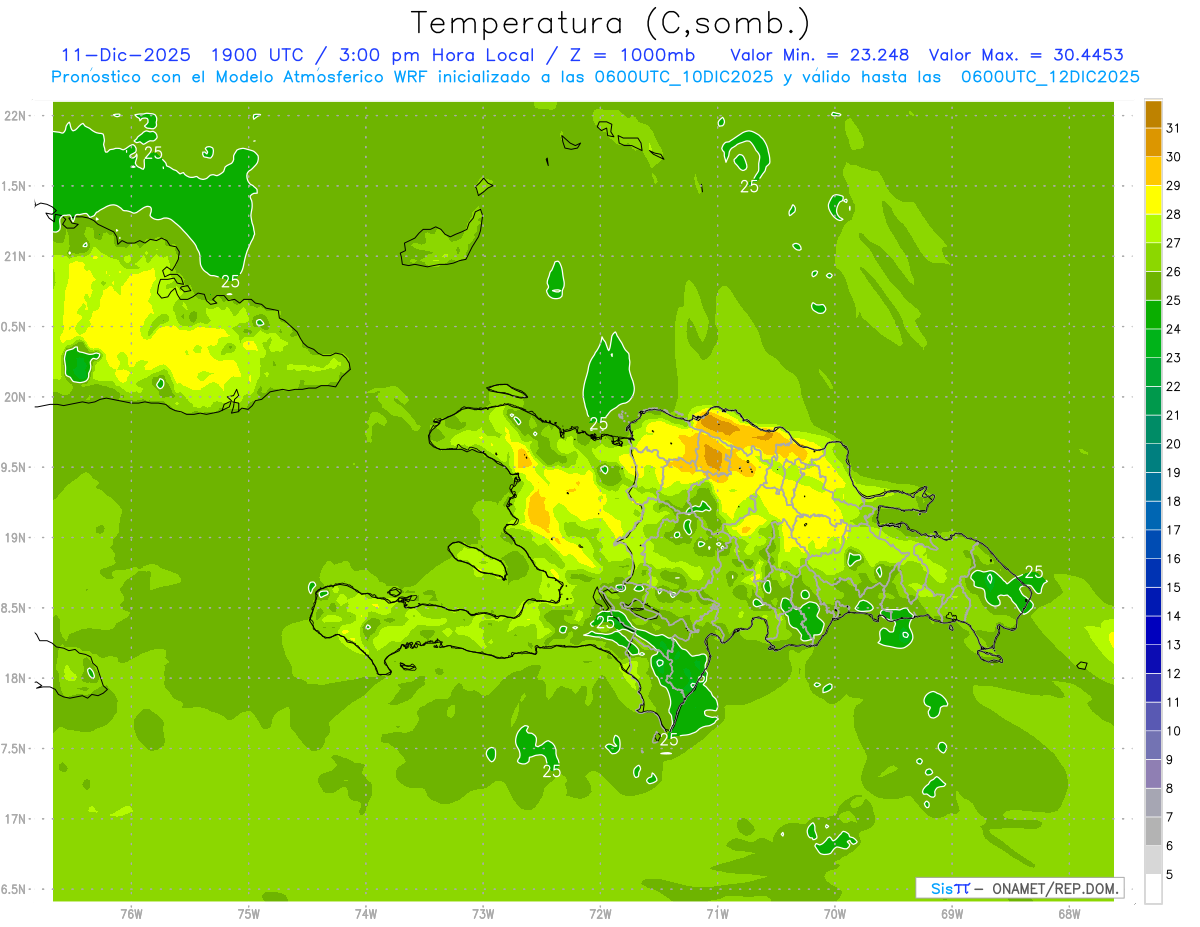The height and width of the screenshot is (927, 1200).
Task: Click the '69W' longitude axis label
Action: point(952,914)
